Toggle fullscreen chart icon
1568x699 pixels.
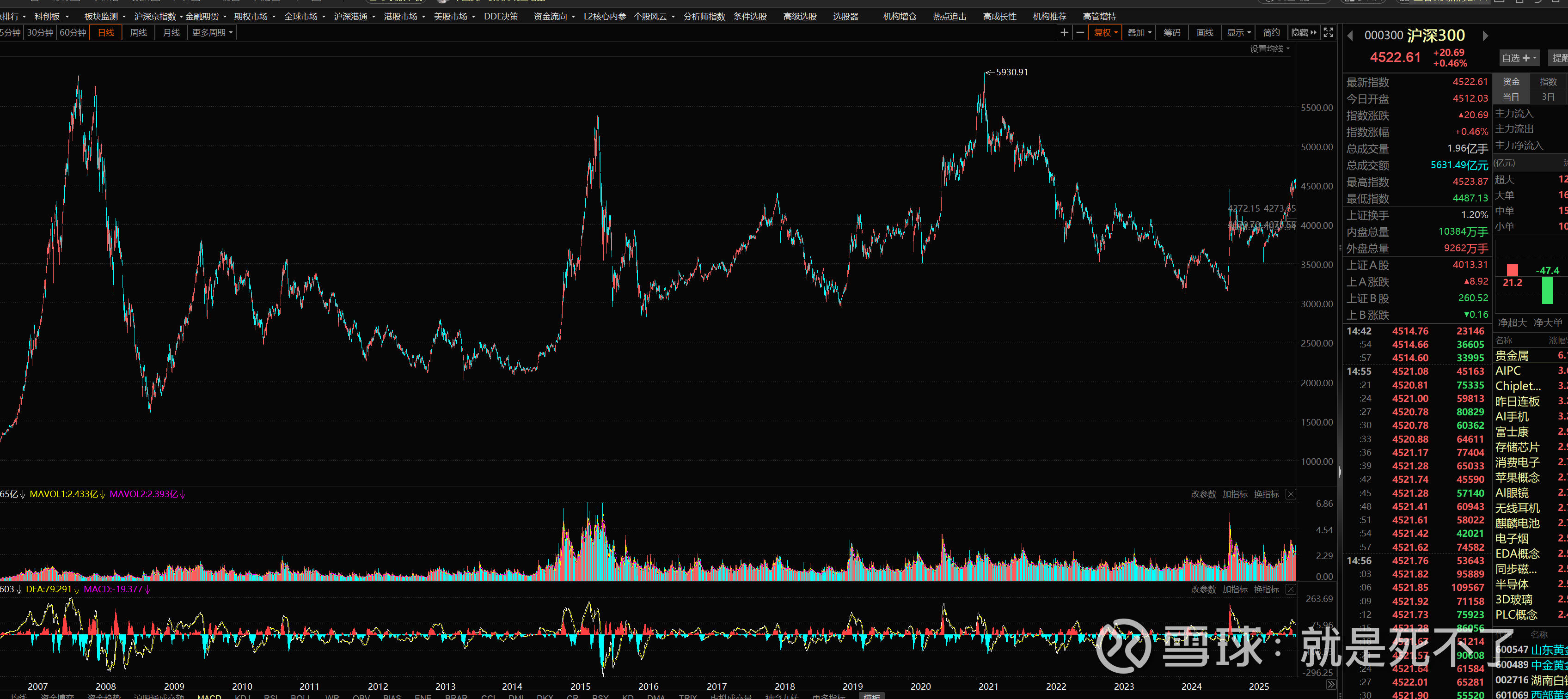click(x=1329, y=33)
